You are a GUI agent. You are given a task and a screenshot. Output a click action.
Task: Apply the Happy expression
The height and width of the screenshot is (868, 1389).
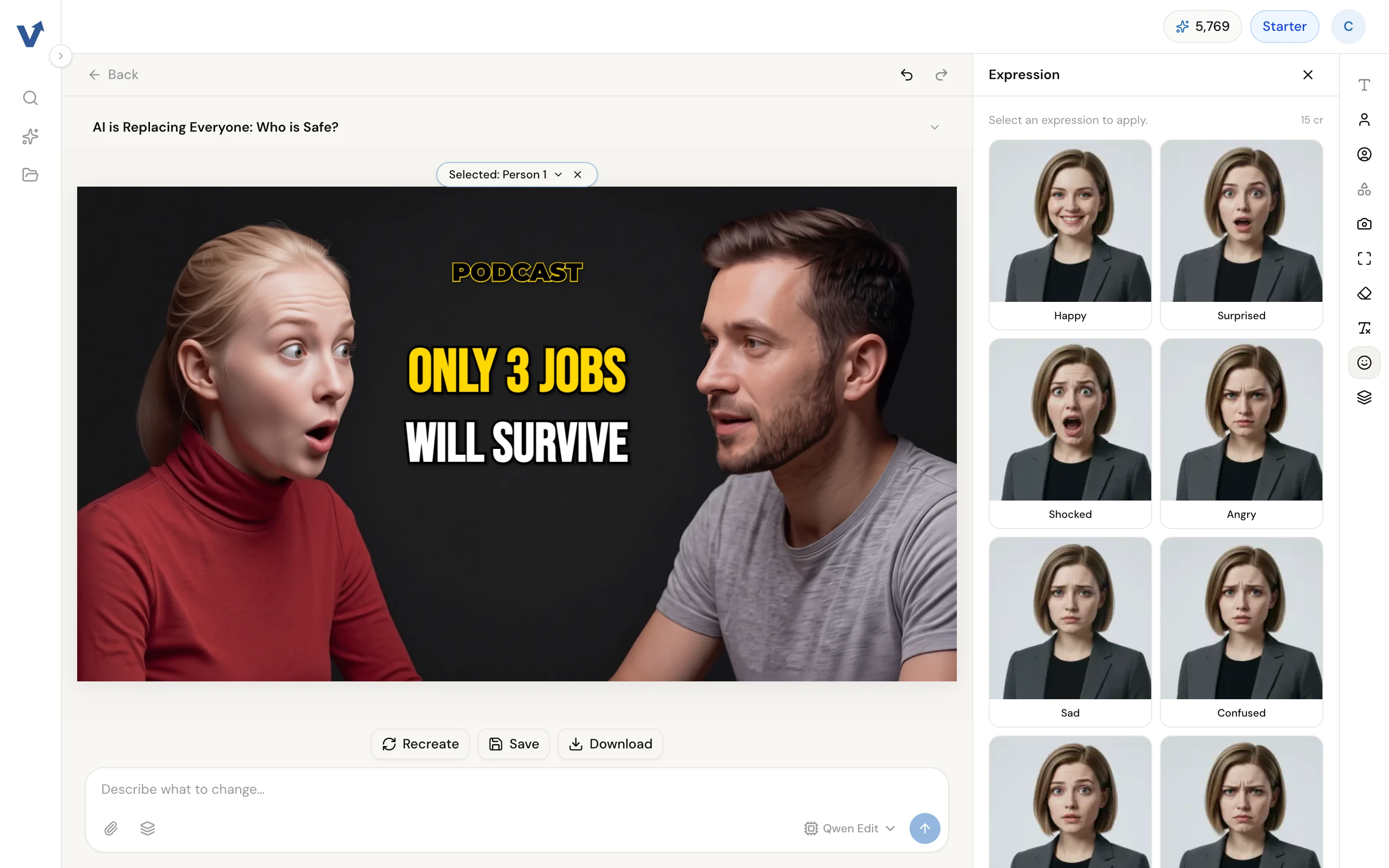(1070, 235)
